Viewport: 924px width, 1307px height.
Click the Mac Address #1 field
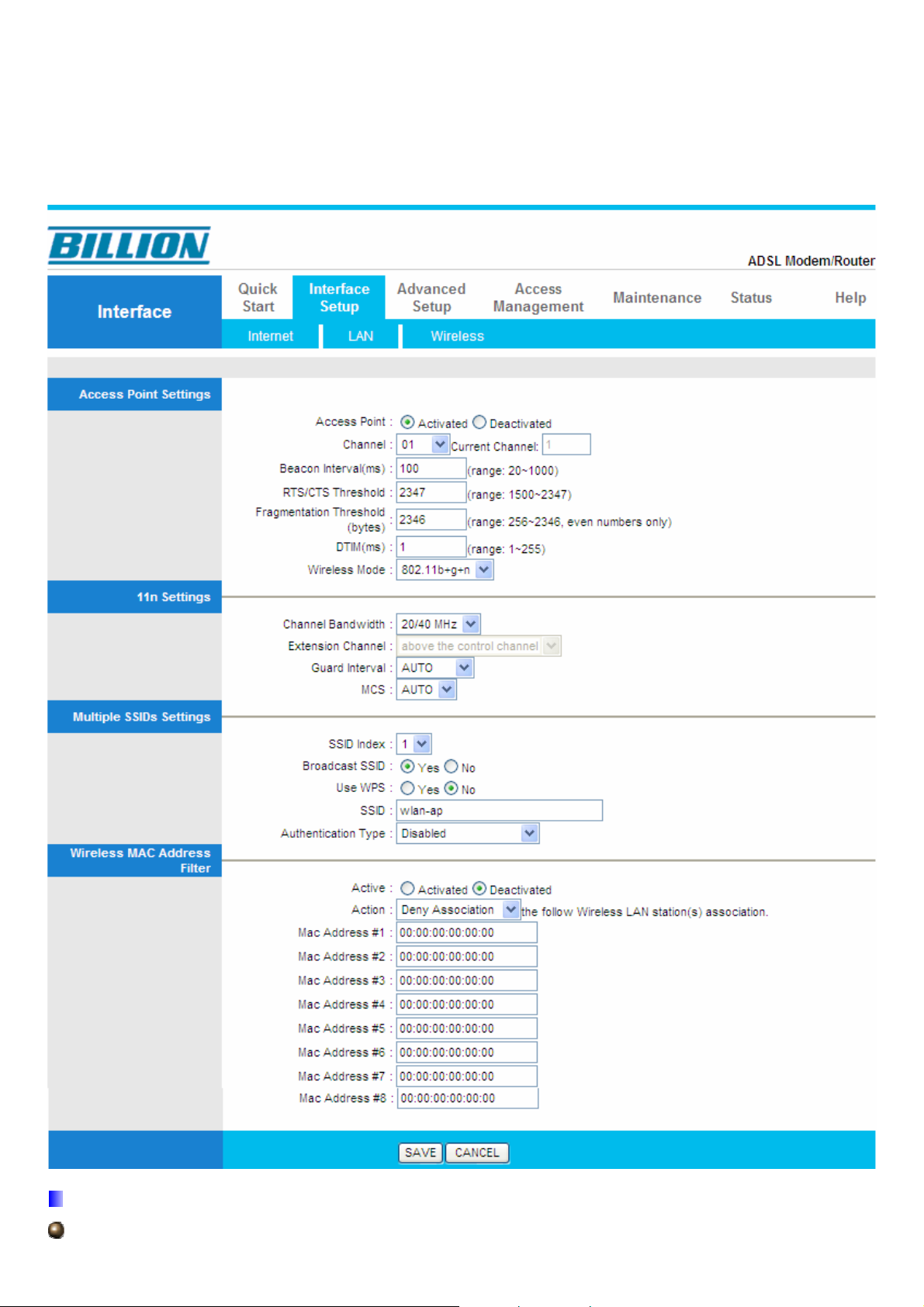(x=467, y=932)
